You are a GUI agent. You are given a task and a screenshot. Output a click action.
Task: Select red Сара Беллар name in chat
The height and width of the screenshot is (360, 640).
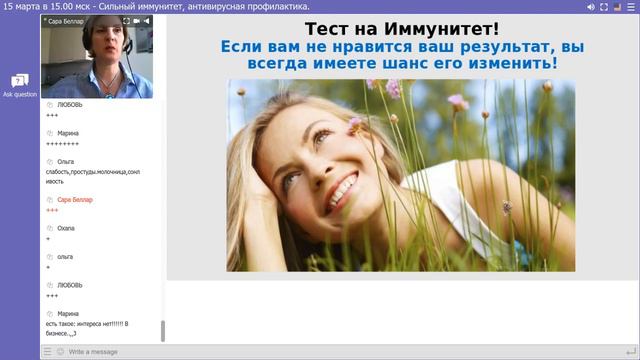75,200
